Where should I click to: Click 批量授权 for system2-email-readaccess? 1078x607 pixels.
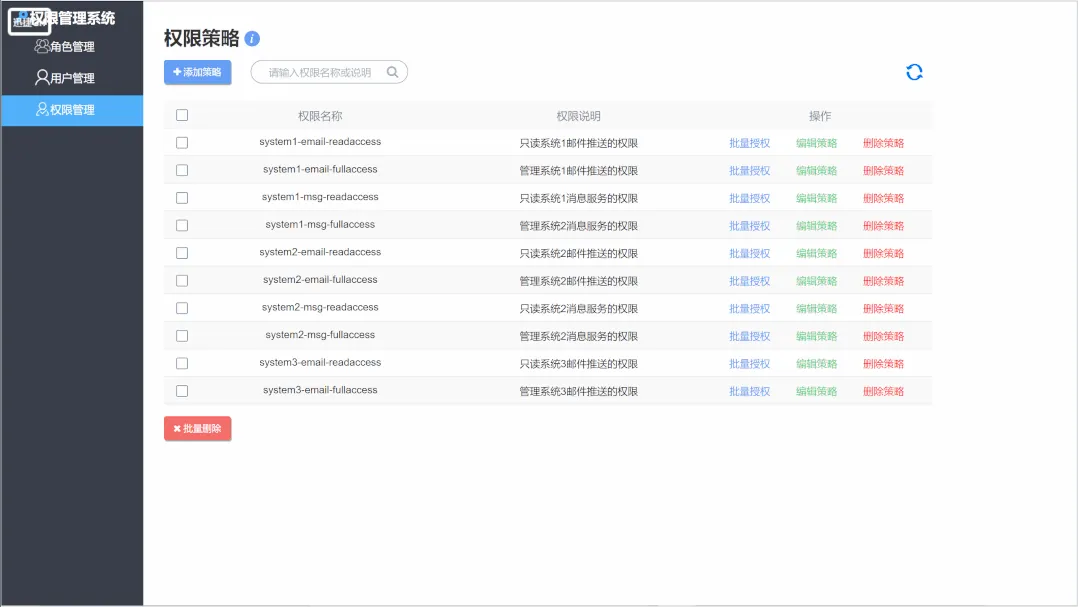pos(749,253)
